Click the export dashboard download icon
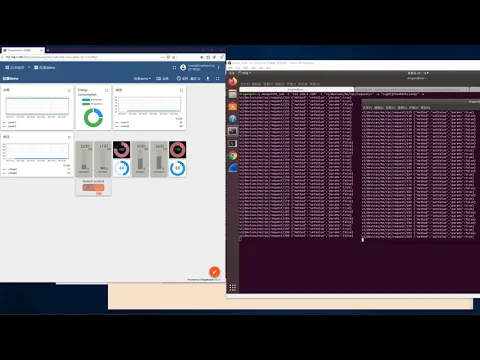Viewport: 480px width, 360px height. coord(208,79)
